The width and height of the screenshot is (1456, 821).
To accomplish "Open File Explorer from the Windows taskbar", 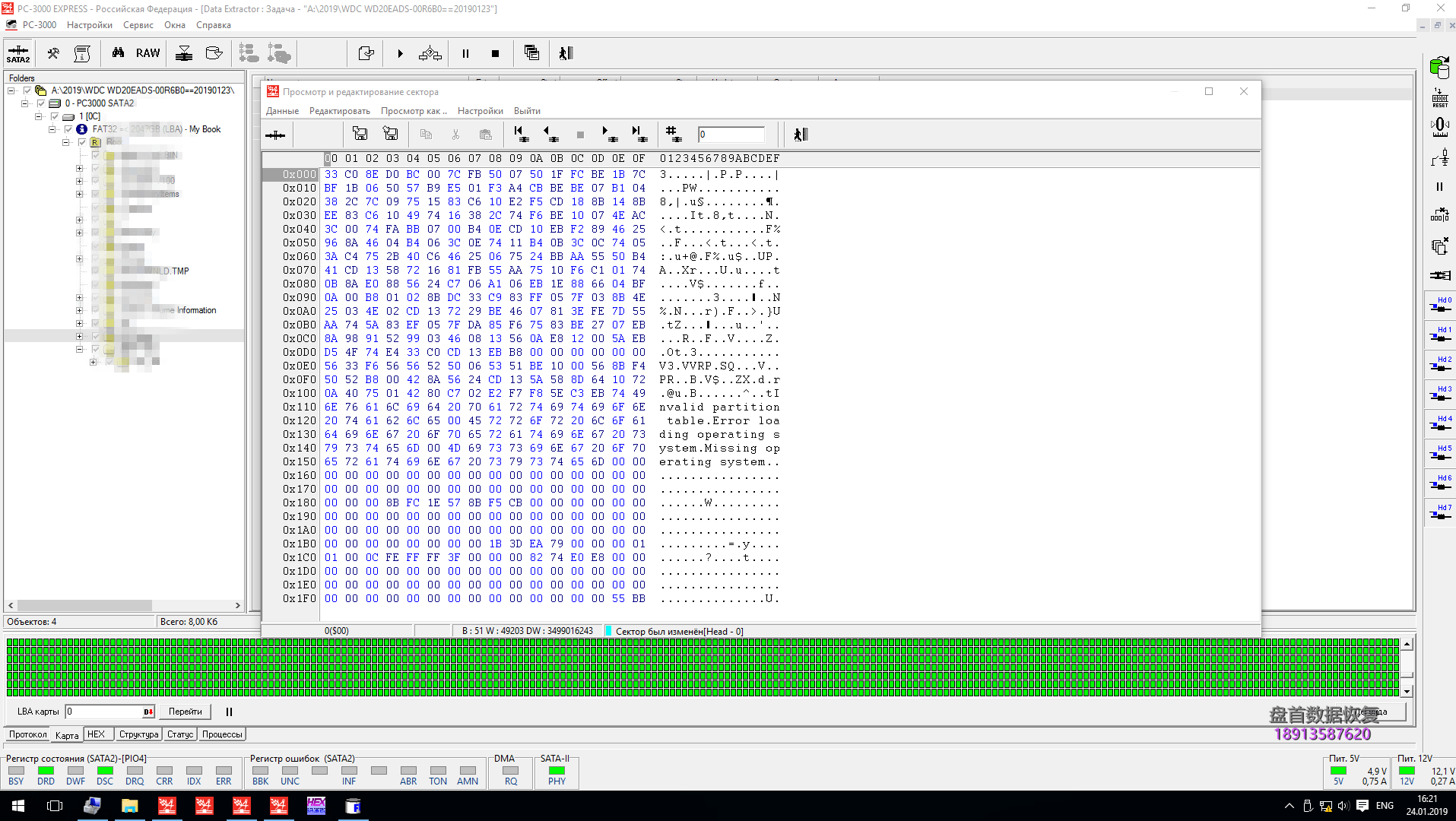I will [x=129, y=806].
